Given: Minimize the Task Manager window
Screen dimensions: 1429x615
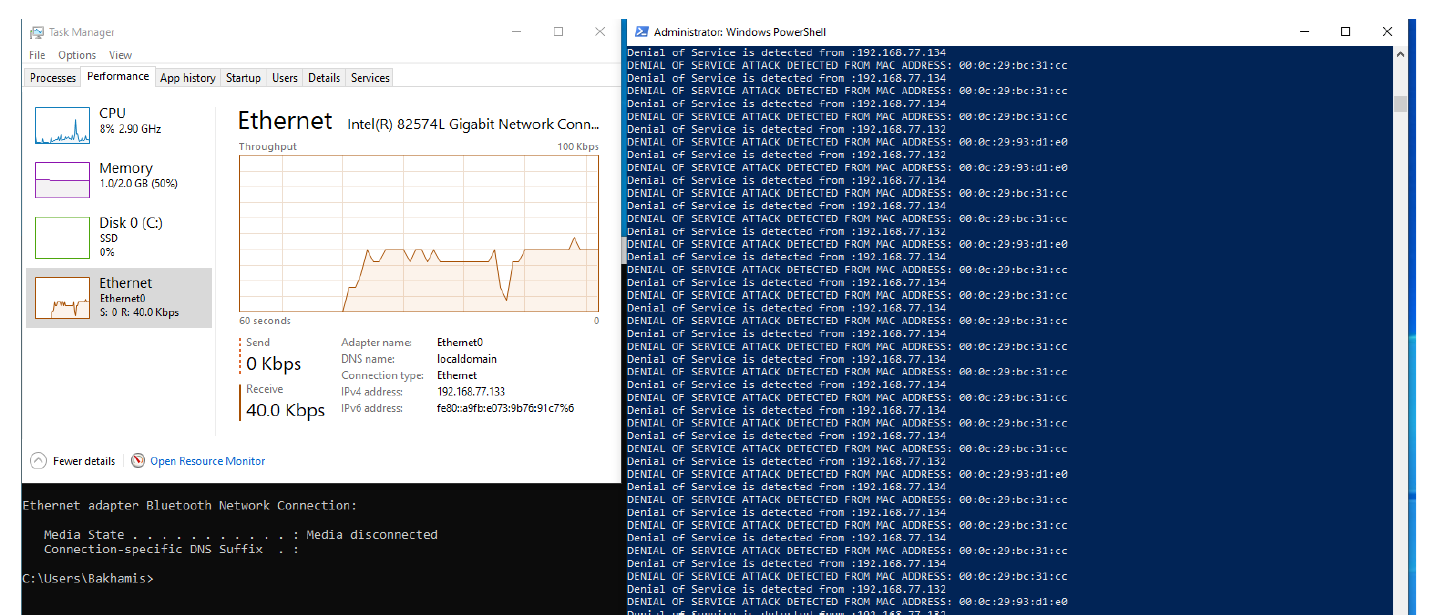Looking at the screenshot, I should (x=517, y=31).
